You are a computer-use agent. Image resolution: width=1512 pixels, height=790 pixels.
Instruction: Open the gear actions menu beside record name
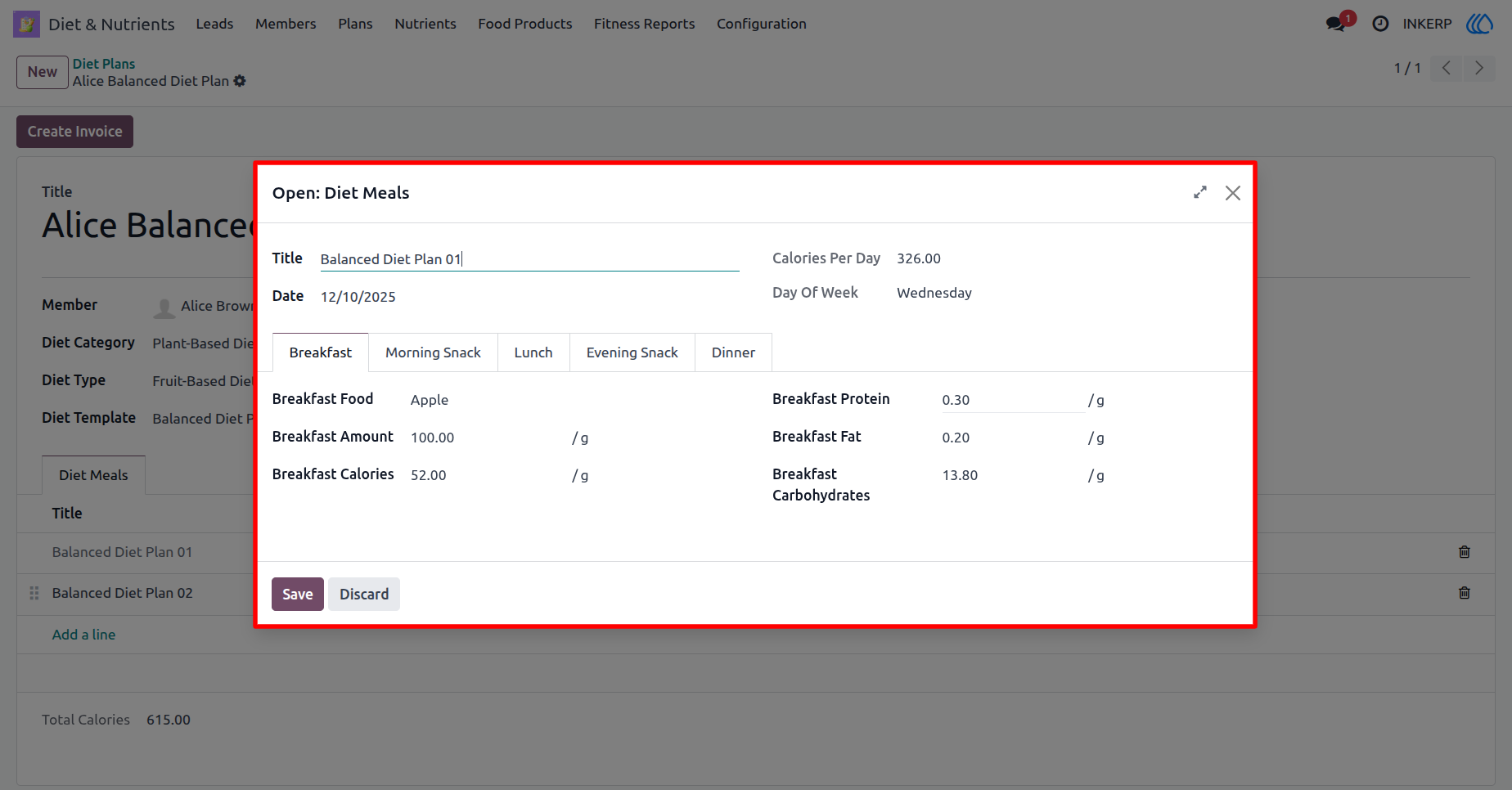pos(240,81)
